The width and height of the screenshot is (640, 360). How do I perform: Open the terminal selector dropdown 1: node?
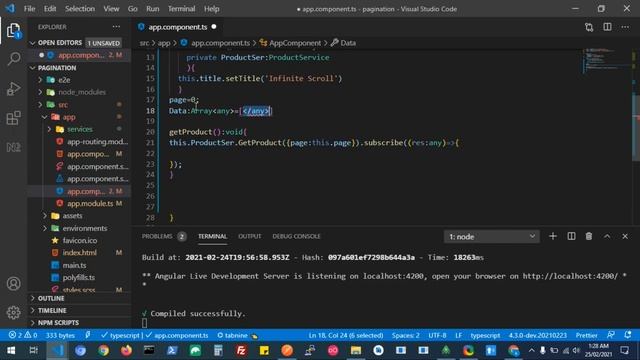coord(491,237)
